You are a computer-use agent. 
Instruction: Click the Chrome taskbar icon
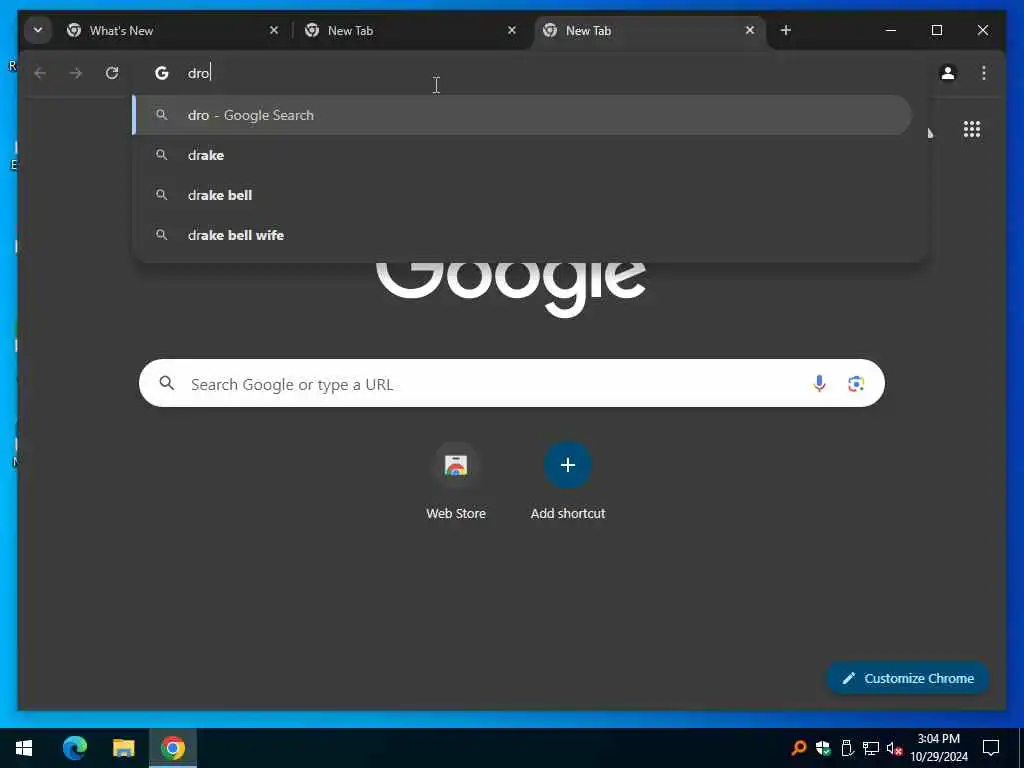point(173,748)
